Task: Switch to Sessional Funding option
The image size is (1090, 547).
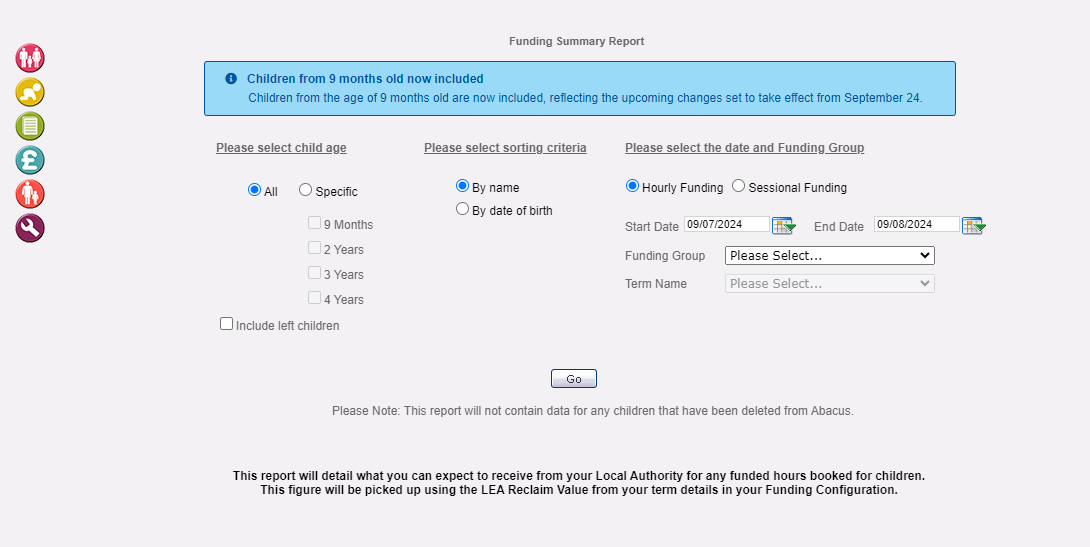Action: [x=738, y=186]
